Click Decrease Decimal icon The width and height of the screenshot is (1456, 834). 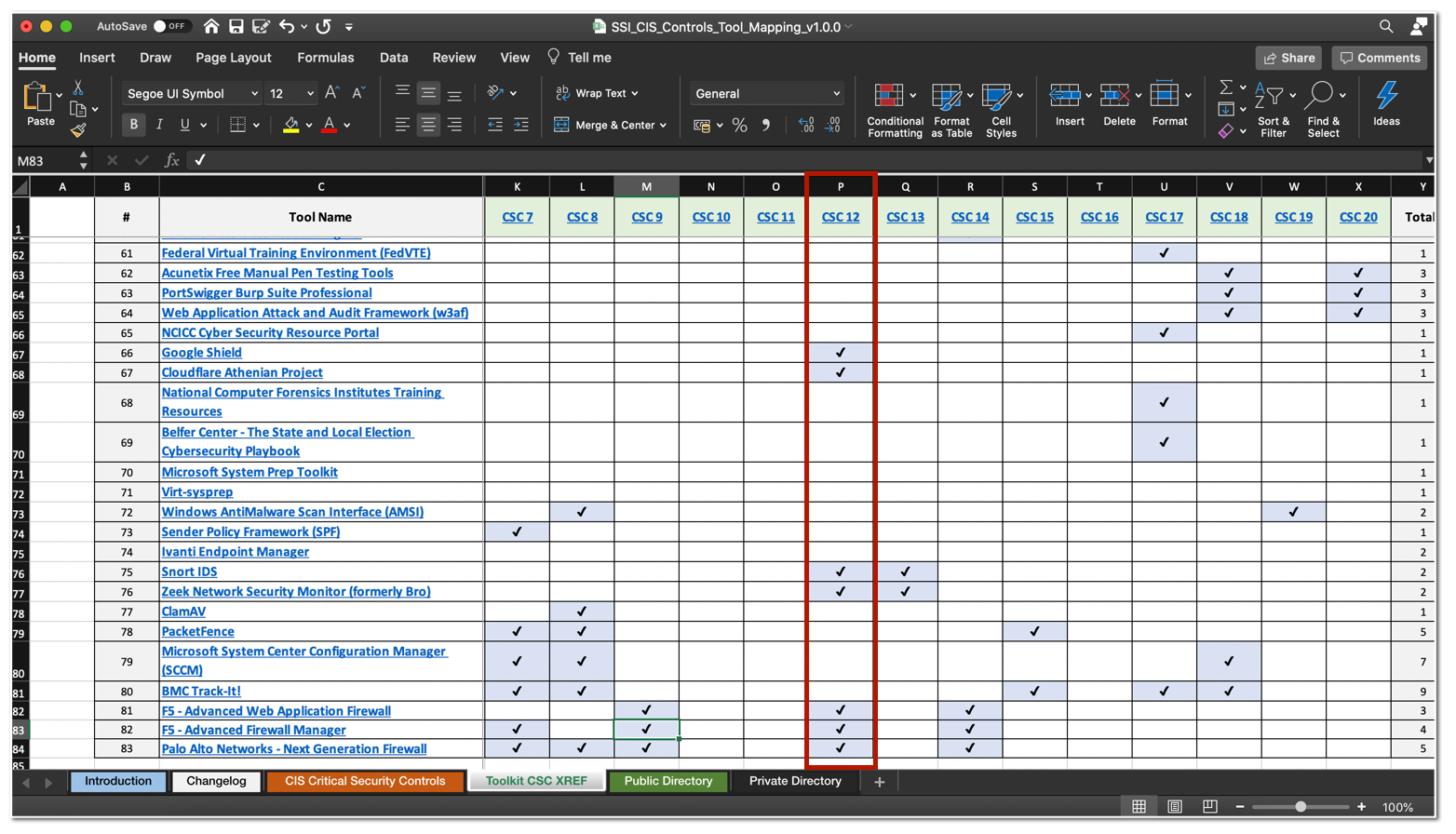pos(833,125)
